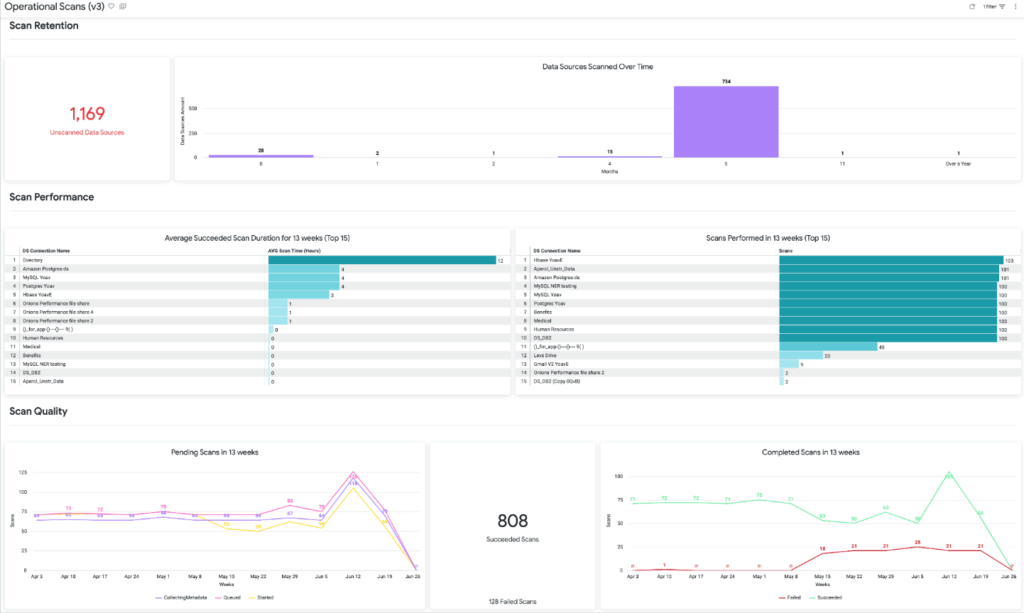The image size is (1024, 613).
Task: Click the Directory duration bar
Action: pyautogui.click(x=382, y=260)
